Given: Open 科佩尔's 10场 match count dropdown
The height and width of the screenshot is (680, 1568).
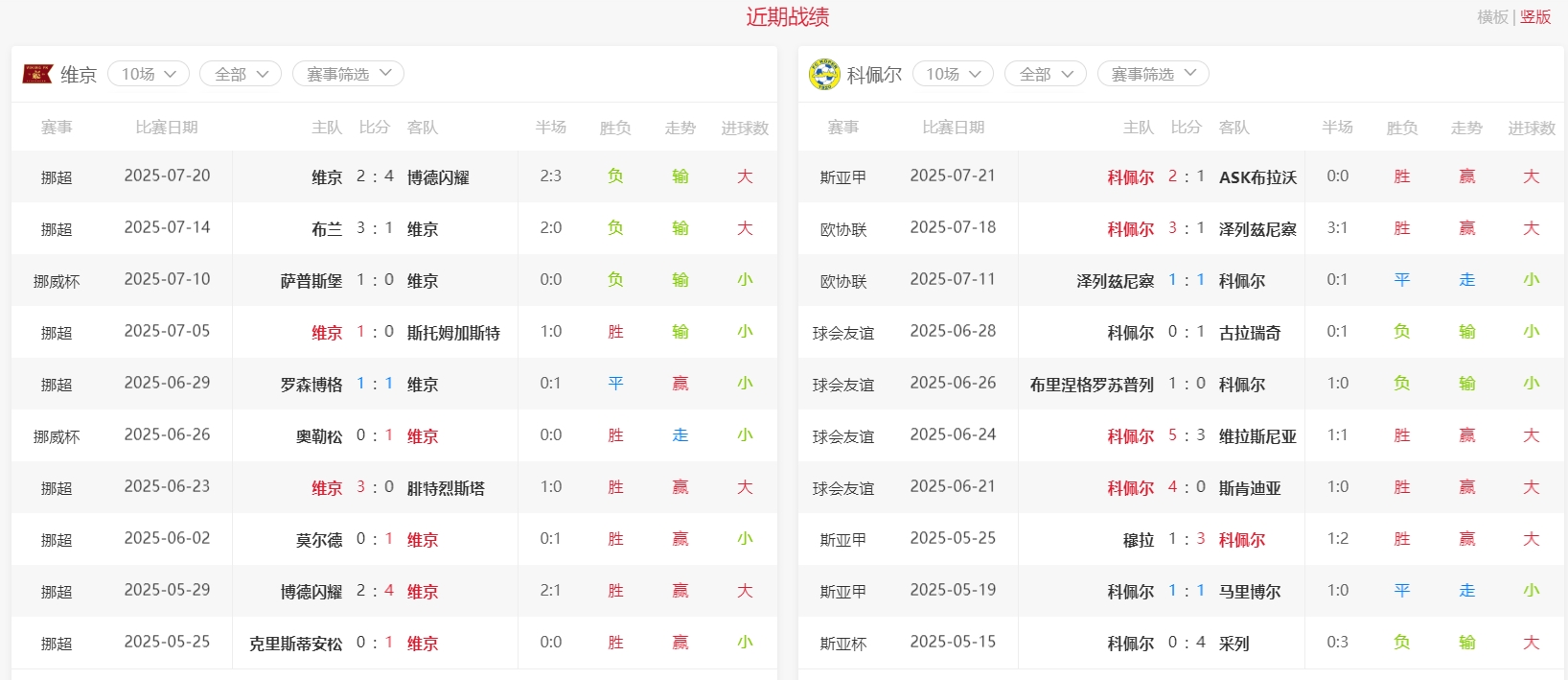Looking at the screenshot, I should [953, 74].
